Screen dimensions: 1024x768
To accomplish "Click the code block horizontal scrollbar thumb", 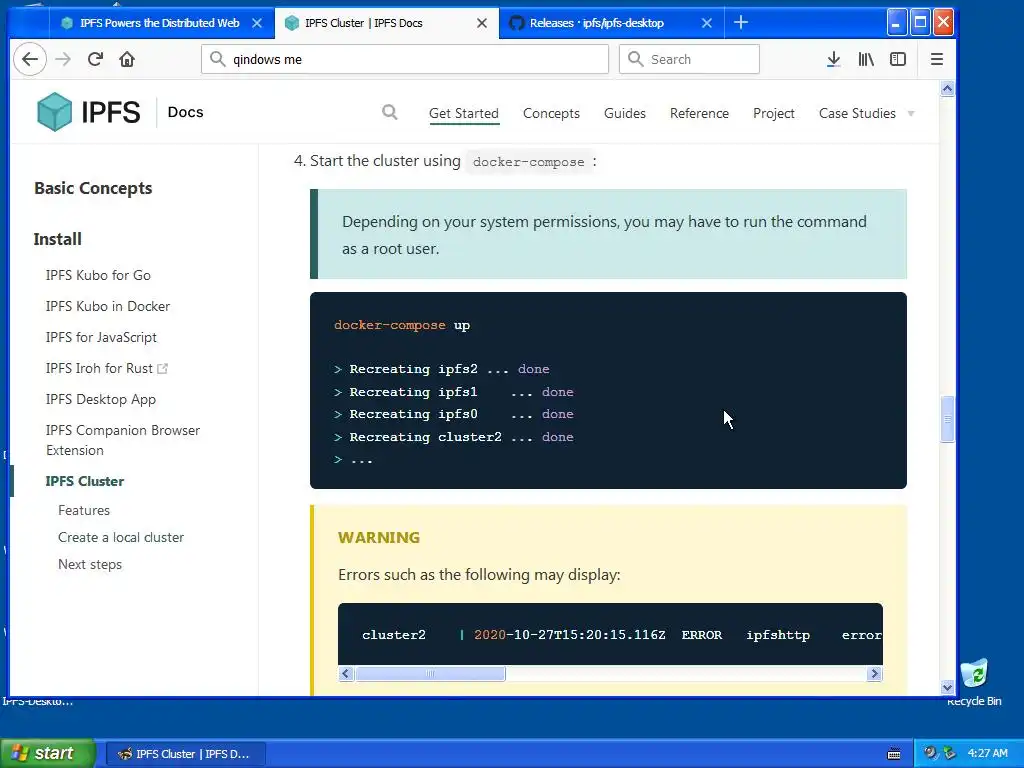I will click(430, 673).
